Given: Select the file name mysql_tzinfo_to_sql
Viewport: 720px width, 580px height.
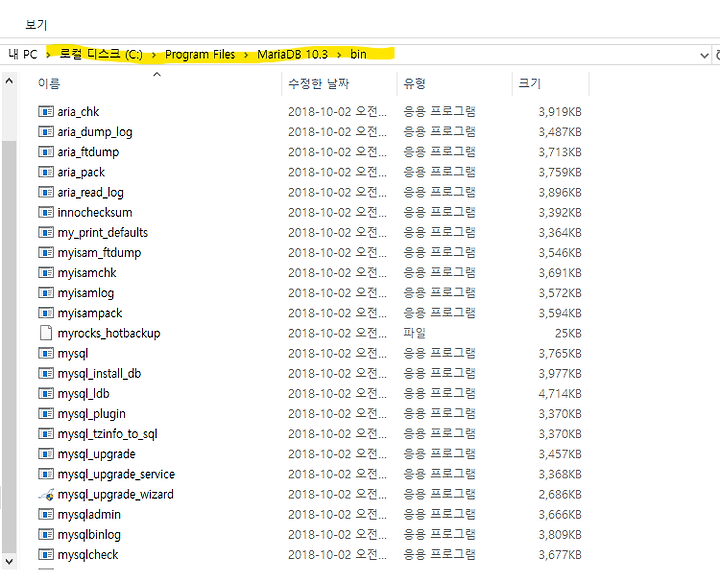Looking at the screenshot, I should click(107, 434).
